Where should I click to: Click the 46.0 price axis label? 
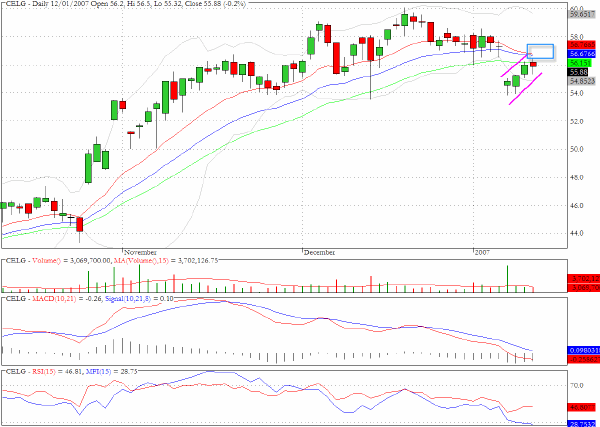(x=576, y=205)
